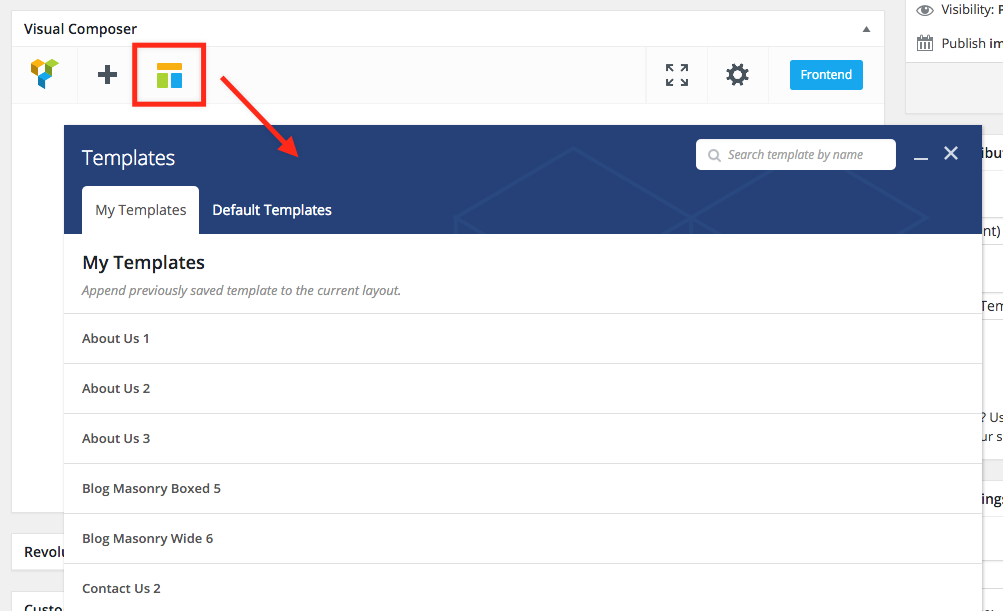Image resolution: width=1003 pixels, height=611 pixels.
Task: Append the About Us 2 template
Action: (x=116, y=389)
